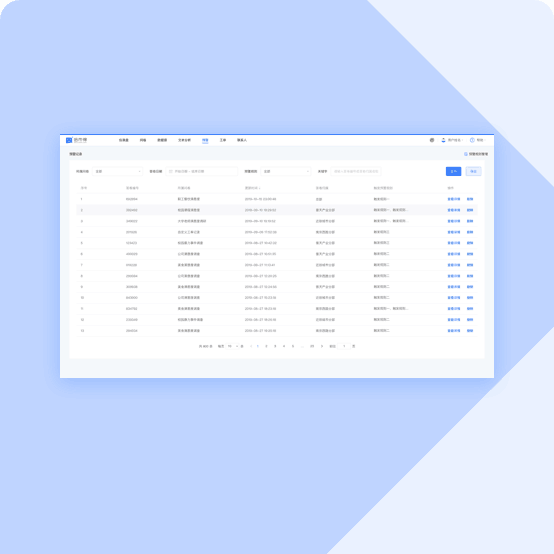Click the blue query button
Screen dimensions: 554x554
pyautogui.click(x=453, y=171)
